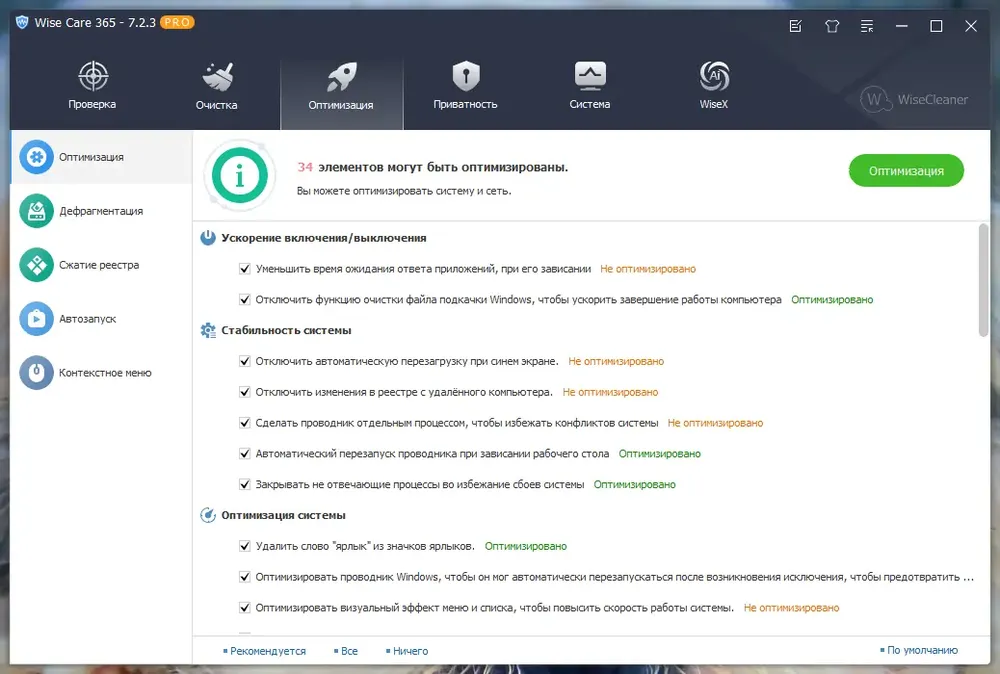Open the skin (shirt) icon in title bar
Image resolution: width=1000 pixels, height=674 pixels.
pos(832,26)
